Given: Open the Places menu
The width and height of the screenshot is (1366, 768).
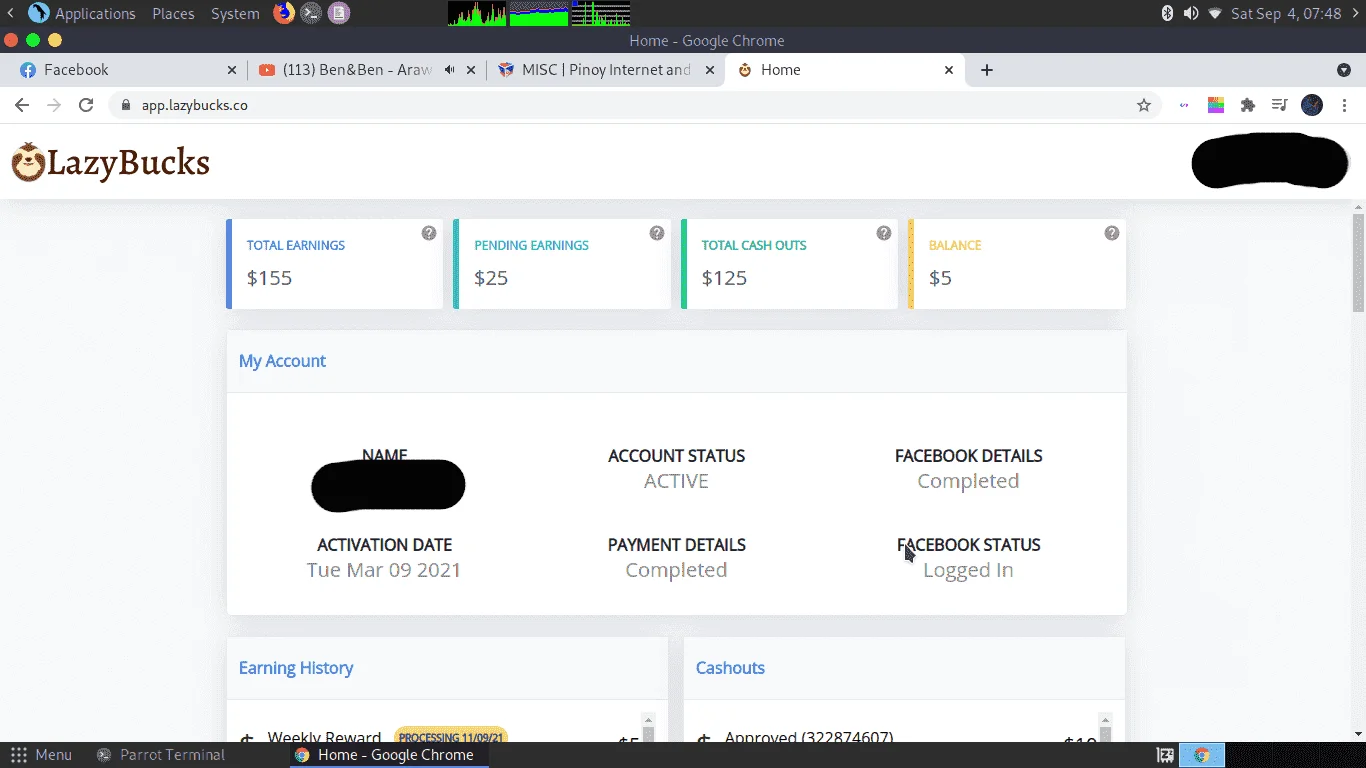Looking at the screenshot, I should pyautogui.click(x=173, y=13).
